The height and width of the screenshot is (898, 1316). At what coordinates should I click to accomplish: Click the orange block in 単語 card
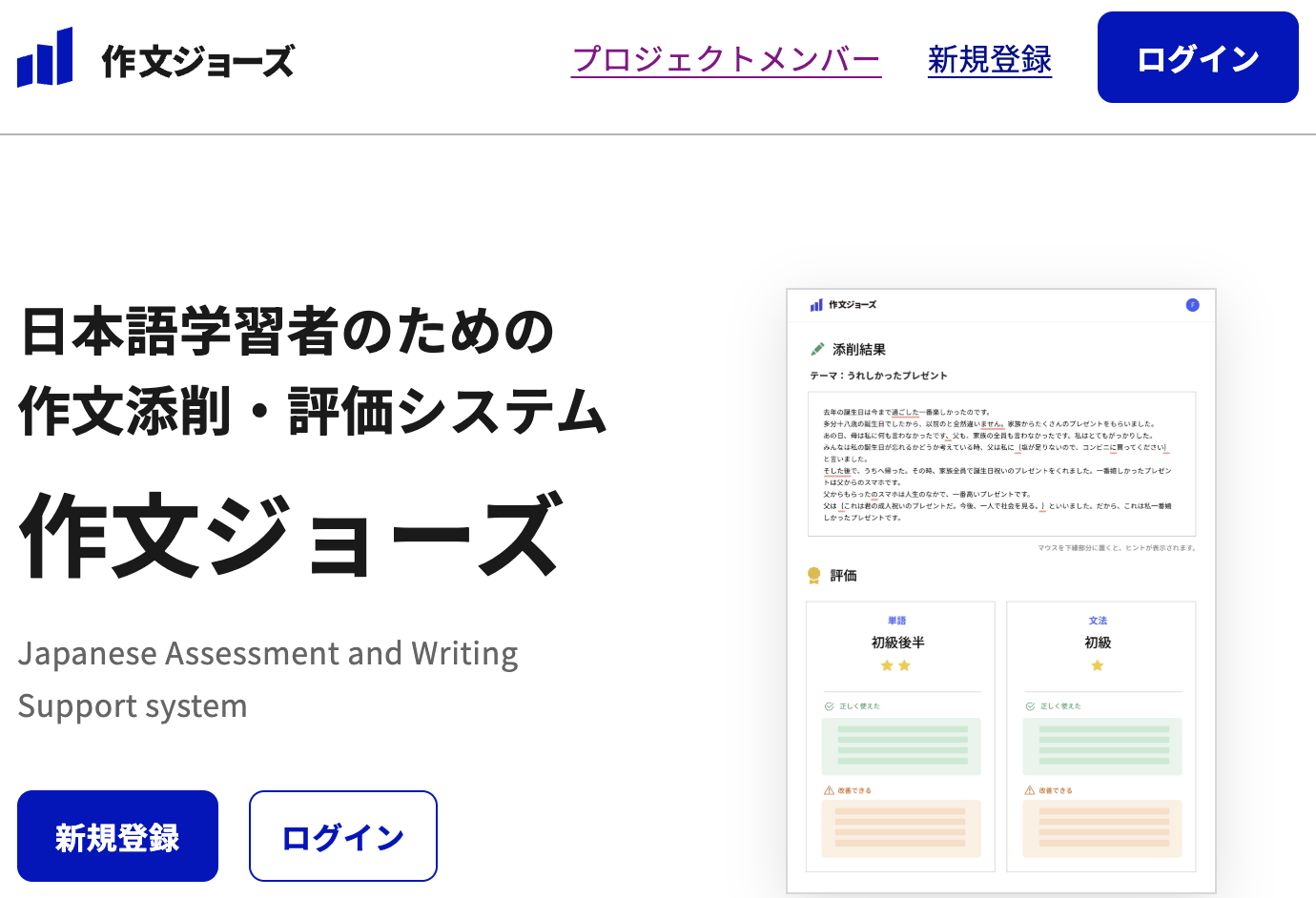(901, 828)
